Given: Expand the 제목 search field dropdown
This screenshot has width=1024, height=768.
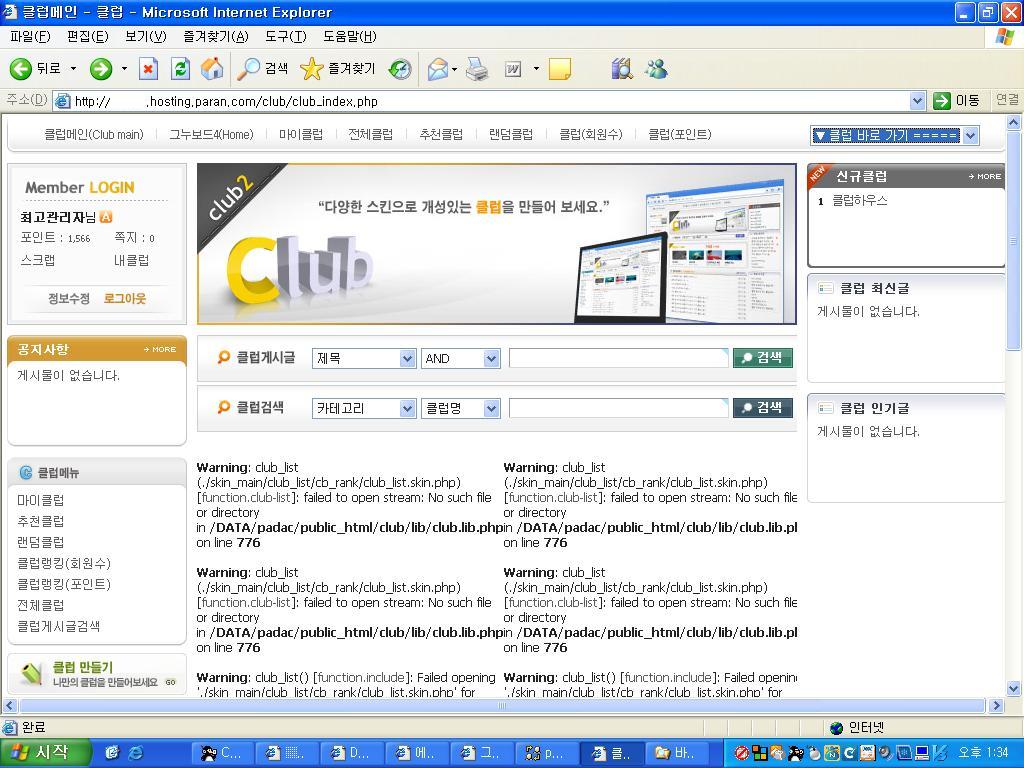Looking at the screenshot, I should [x=407, y=358].
